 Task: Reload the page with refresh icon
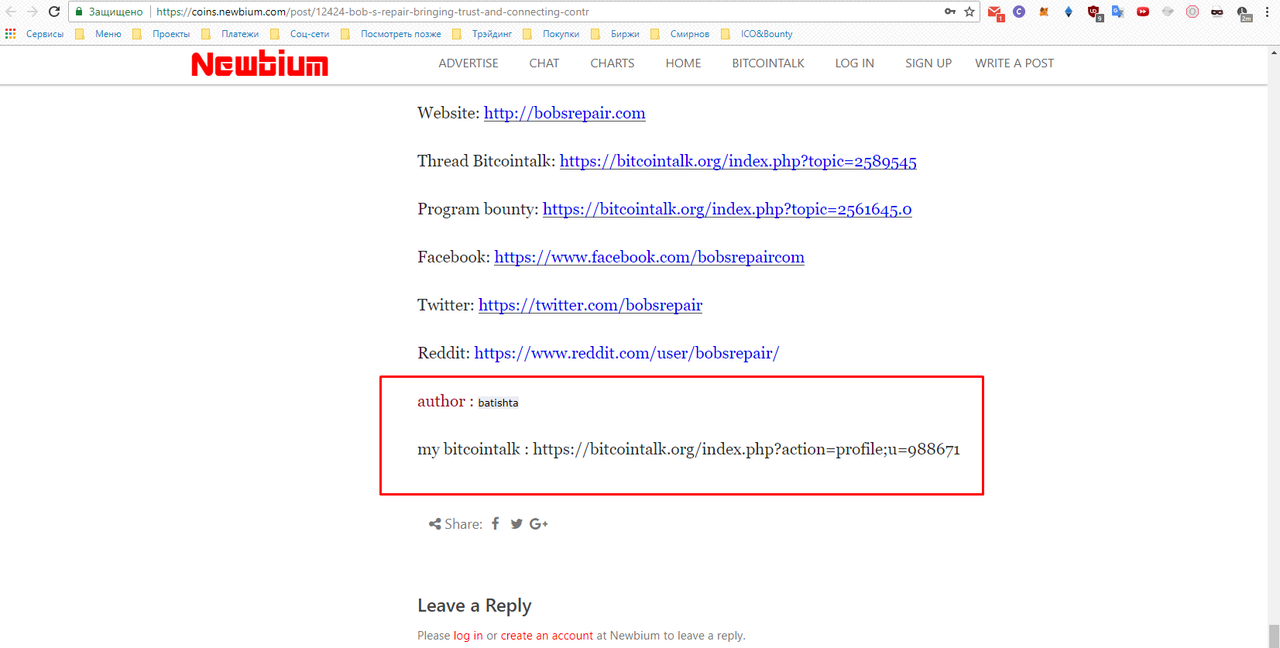pos(55,12)
